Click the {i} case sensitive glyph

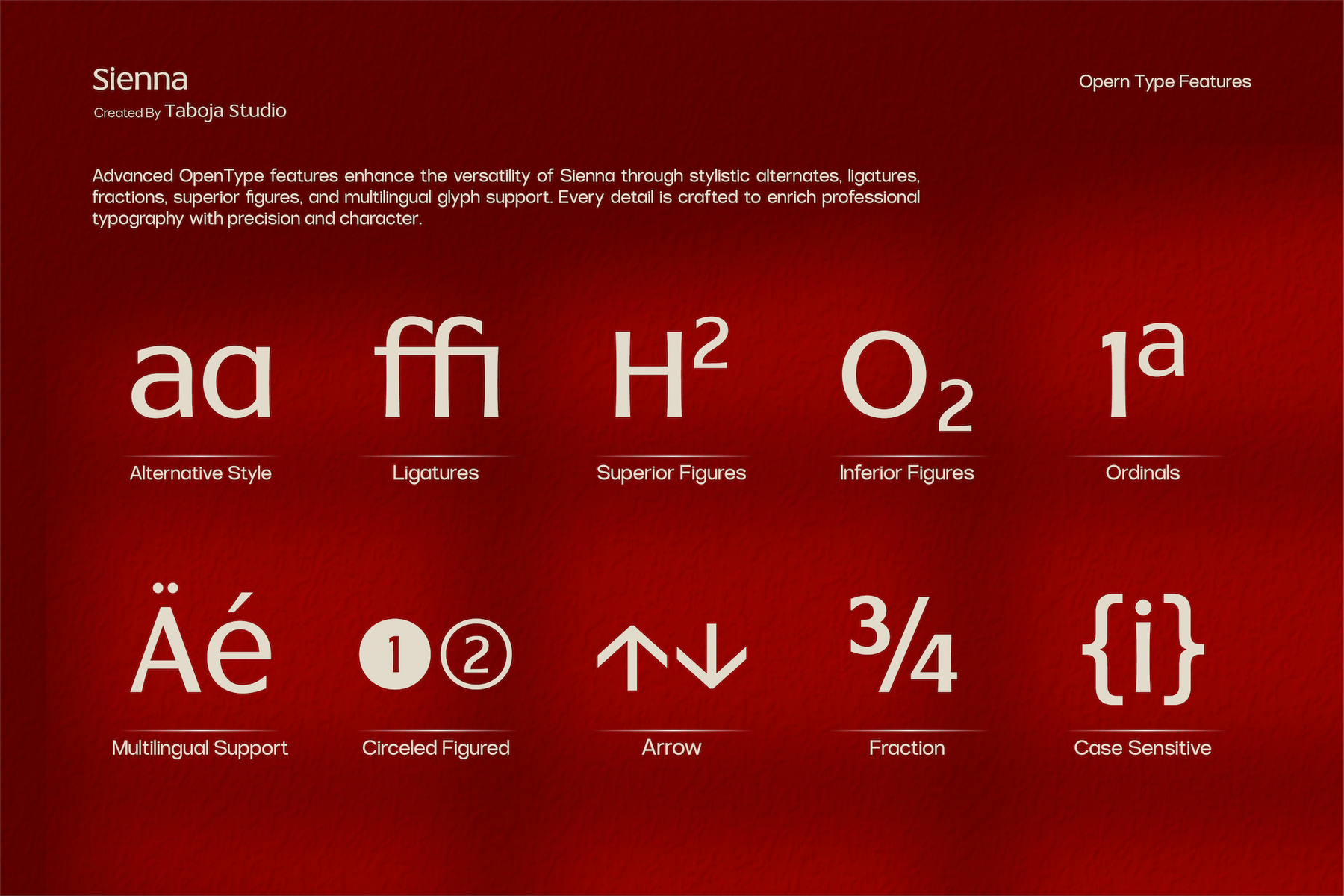coord(1143,649)
